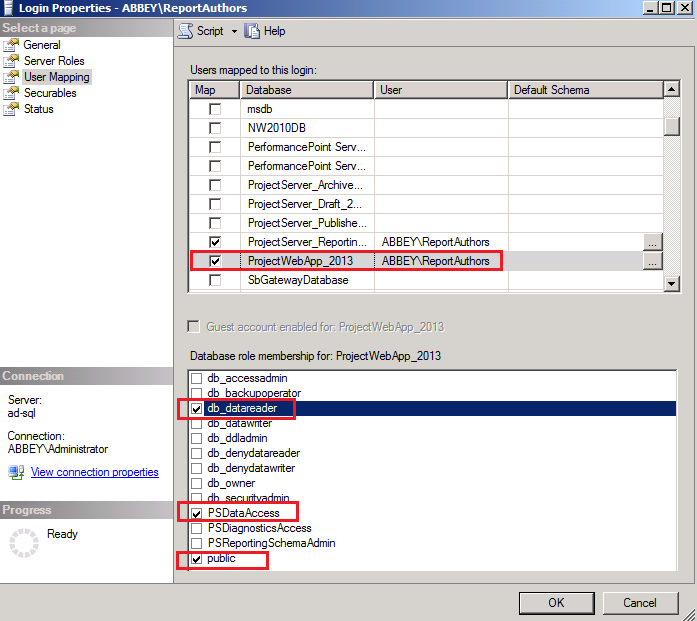Click the Help toolbar icon
The image size is (697, 621).
252,31
